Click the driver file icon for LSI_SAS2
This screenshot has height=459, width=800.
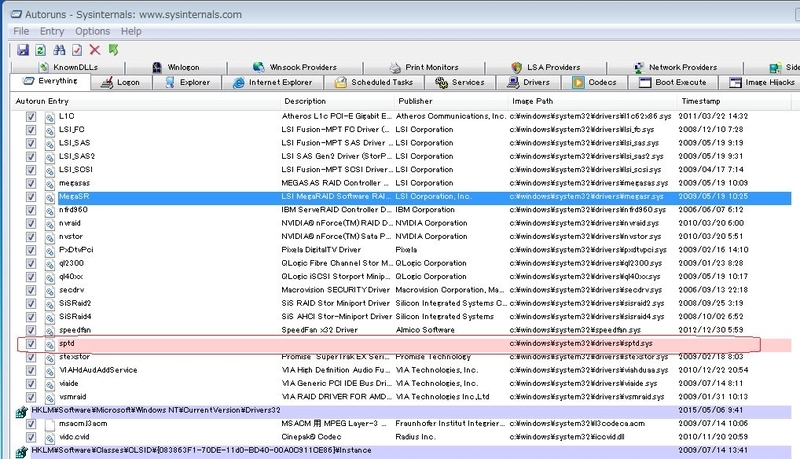click(49, 157)
